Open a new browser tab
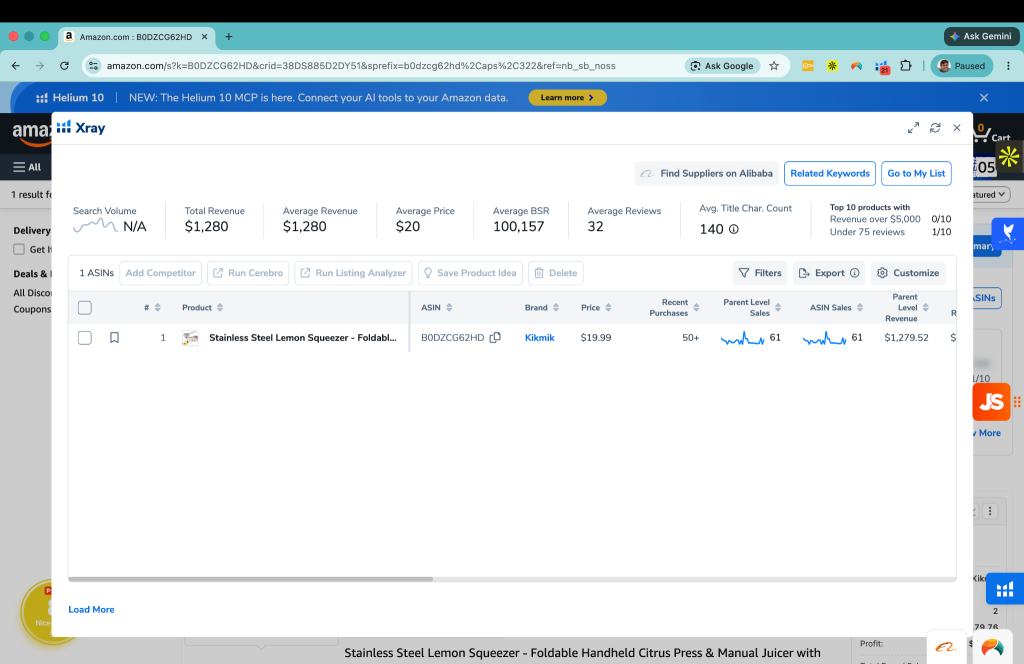This screenshot has height=664, width=1024. [x=229, y=37]
